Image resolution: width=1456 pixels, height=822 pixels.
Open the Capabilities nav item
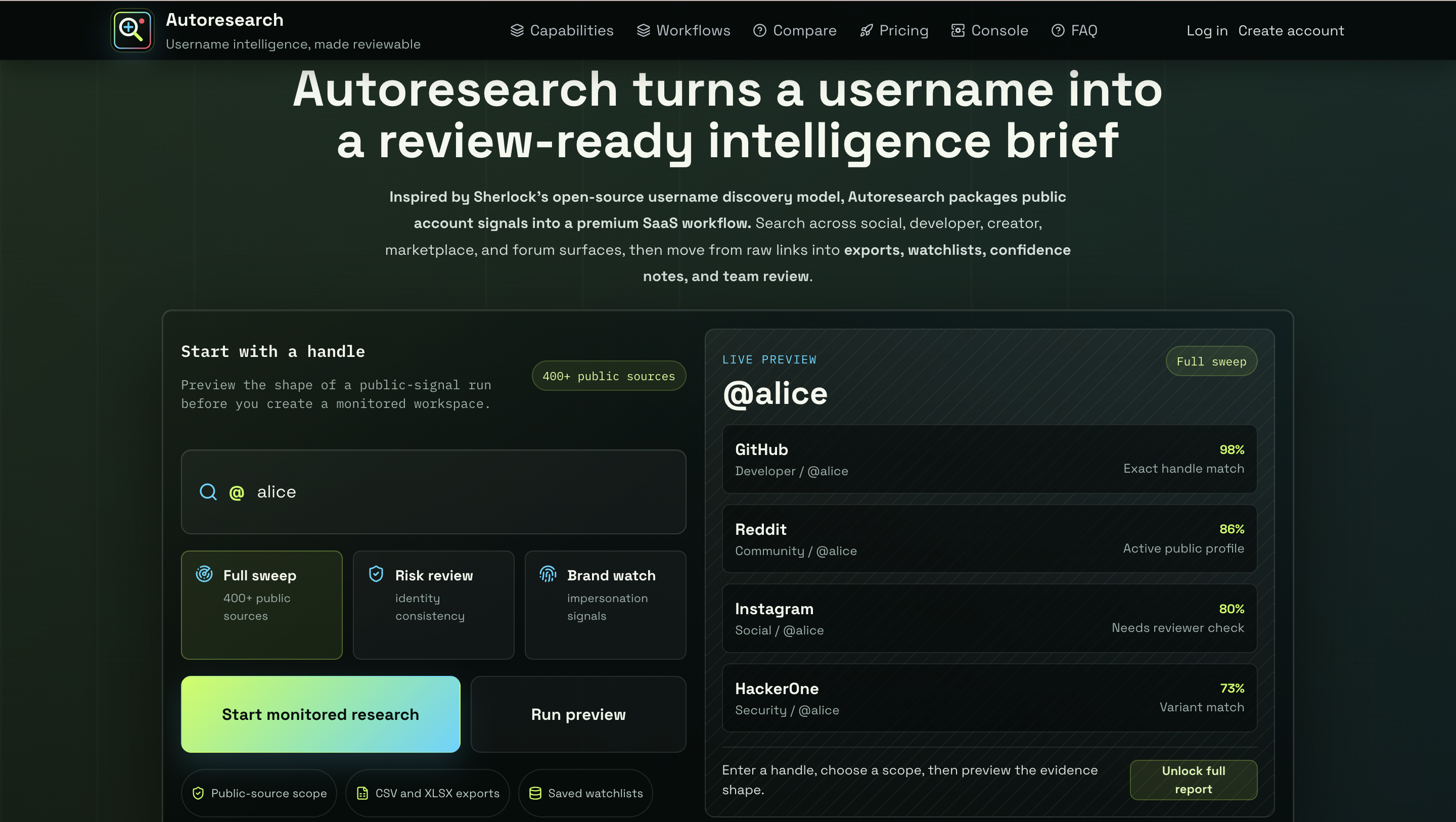[x=562, y=30]
